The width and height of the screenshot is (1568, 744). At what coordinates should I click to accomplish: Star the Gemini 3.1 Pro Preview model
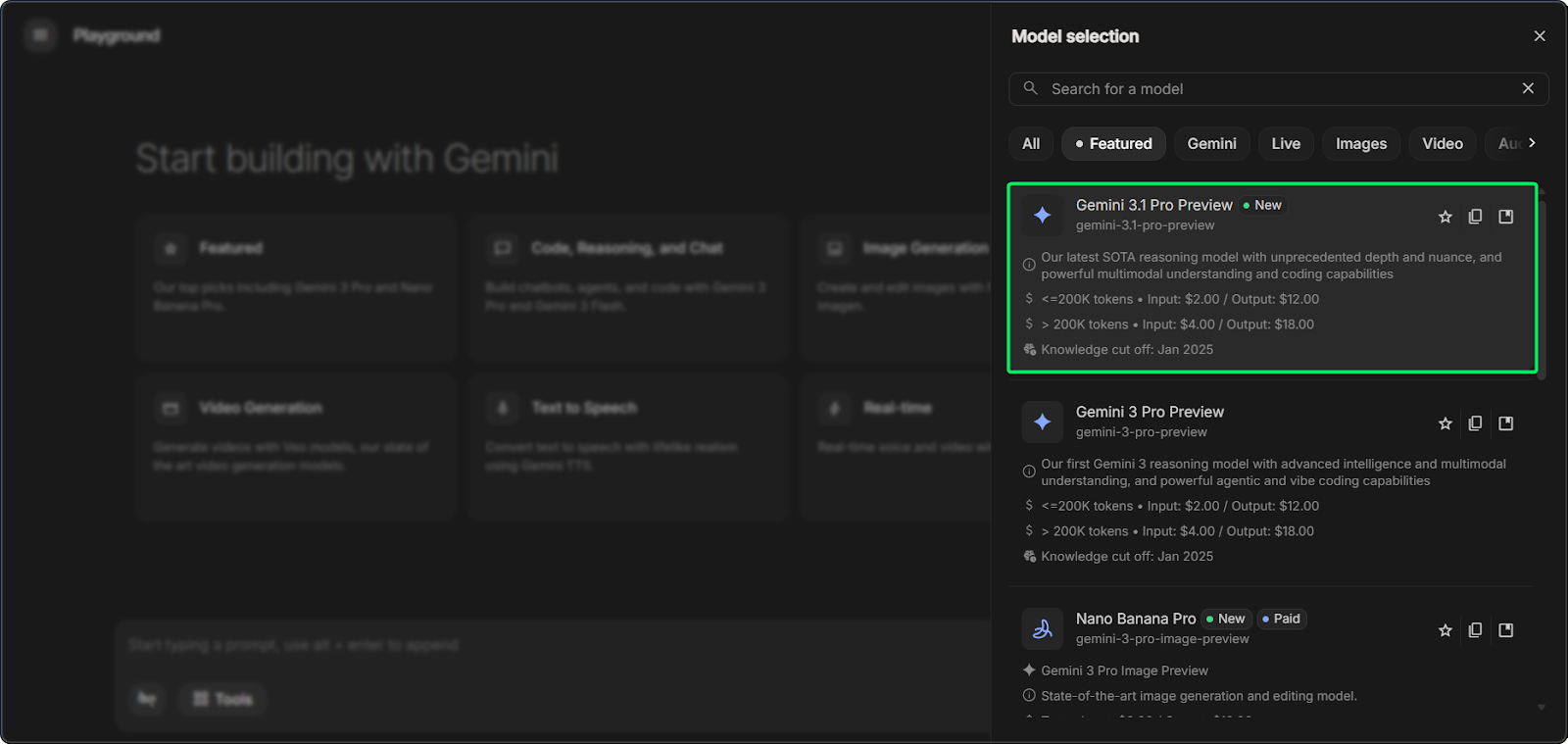[x=1445, y=217]
